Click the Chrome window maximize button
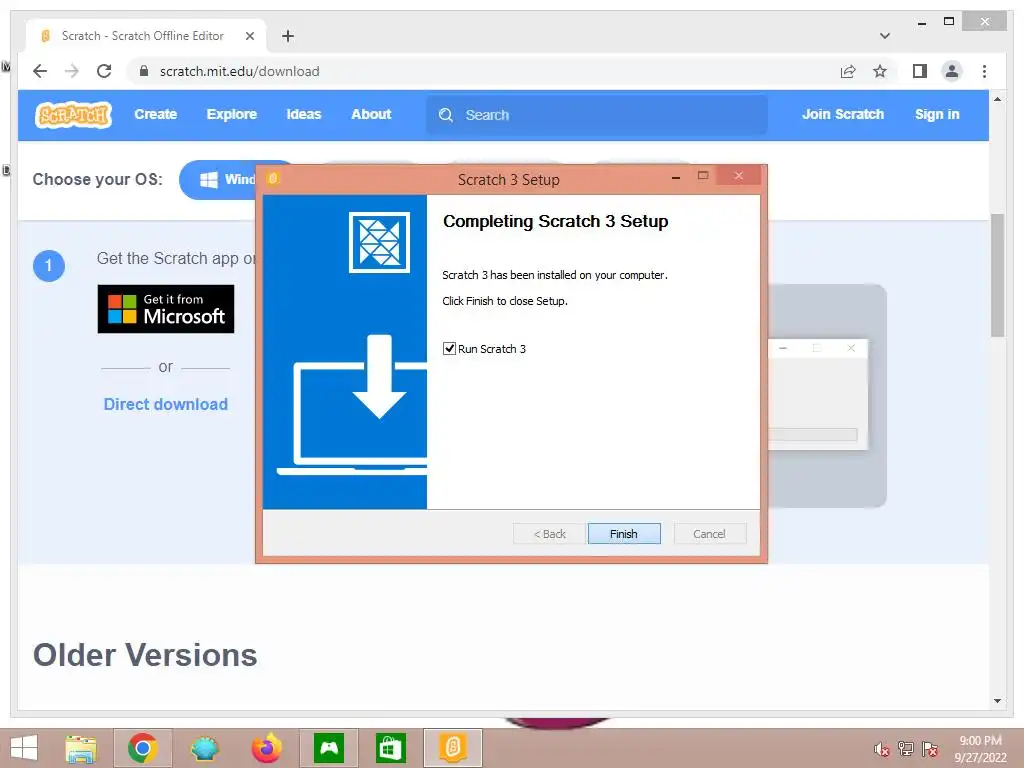Viewport: 1024px width, 768px height. (x=949, y=22)
